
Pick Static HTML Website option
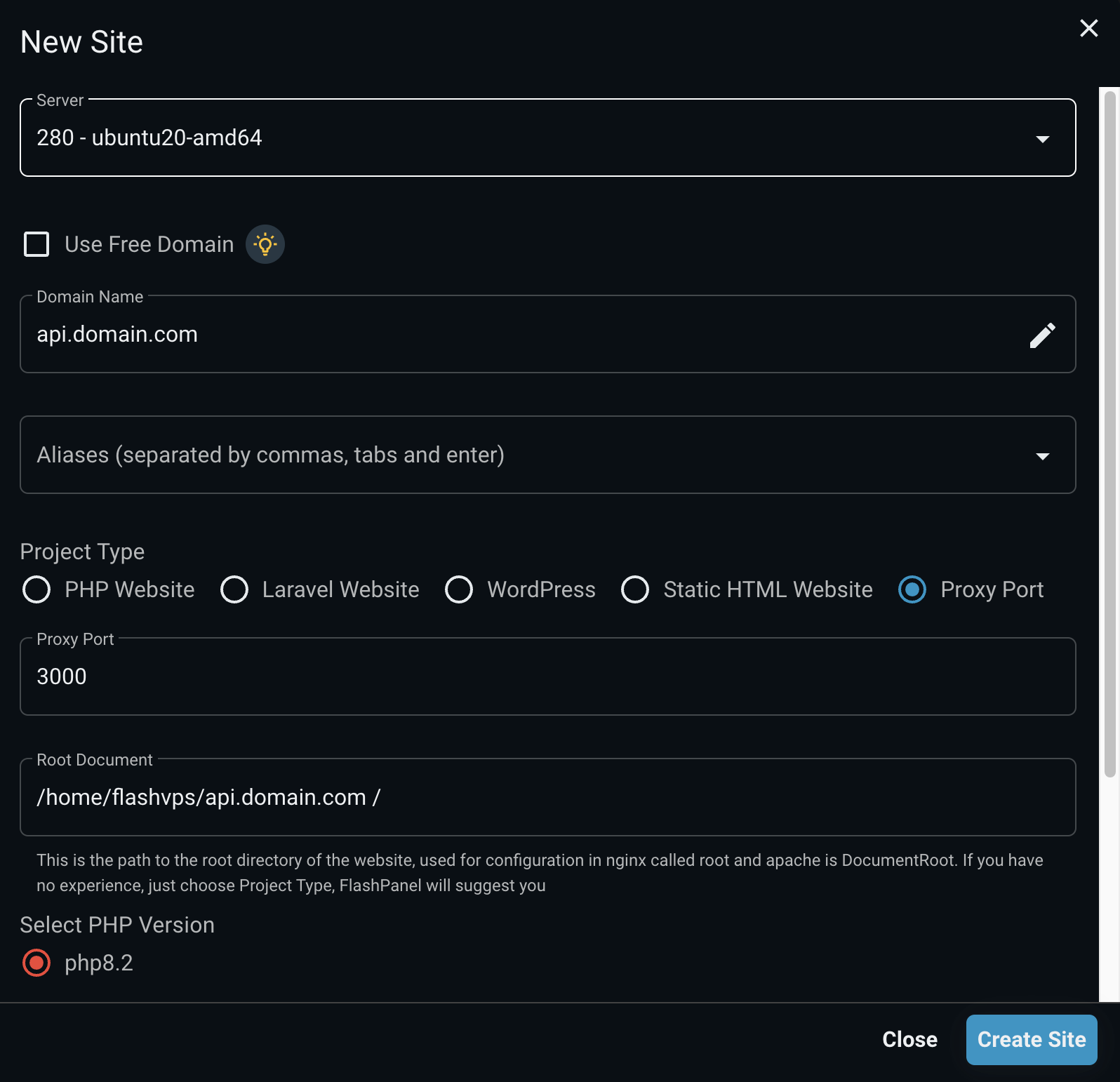(635, 589)
